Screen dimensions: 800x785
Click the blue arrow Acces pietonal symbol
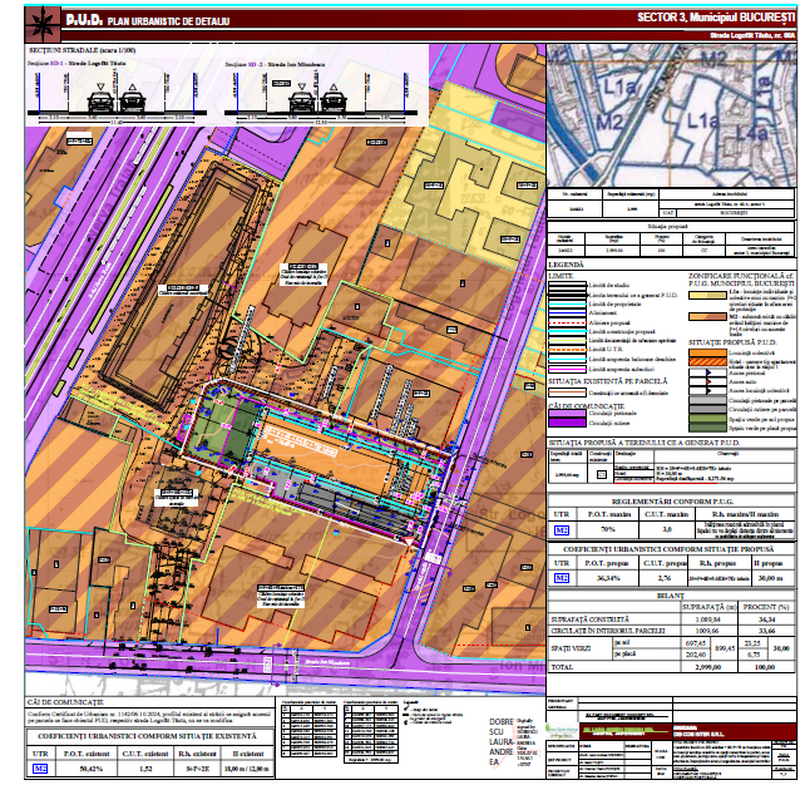pyautogui.click(x=708, y=372)
